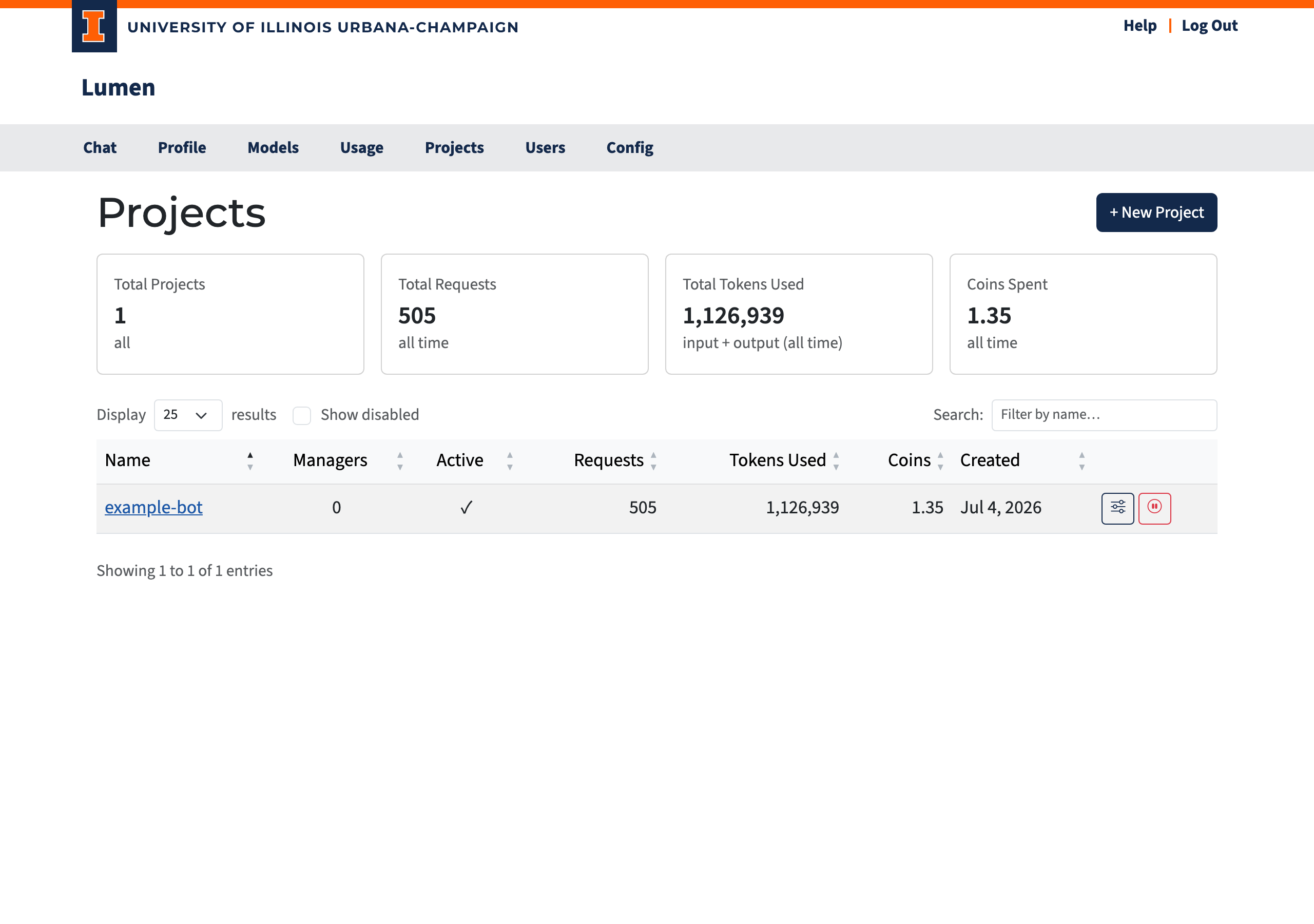Sort table by Name column arrows
1314x924 pixels.
250,461
